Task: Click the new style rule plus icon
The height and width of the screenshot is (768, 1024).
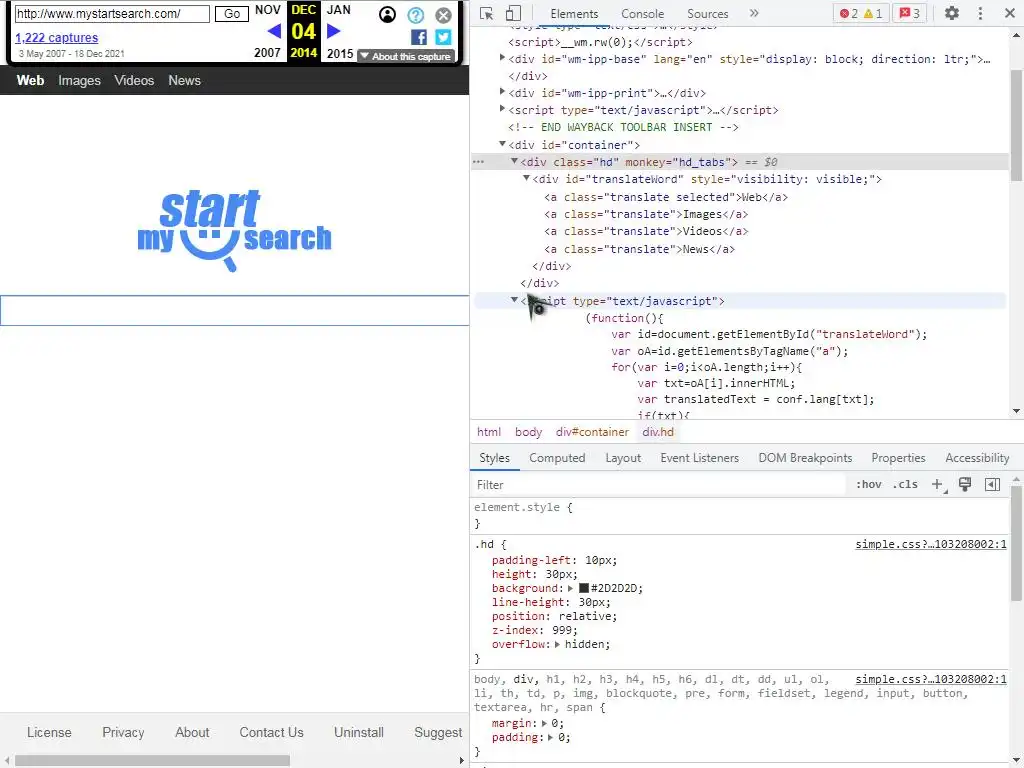Action: coord(938,484)
